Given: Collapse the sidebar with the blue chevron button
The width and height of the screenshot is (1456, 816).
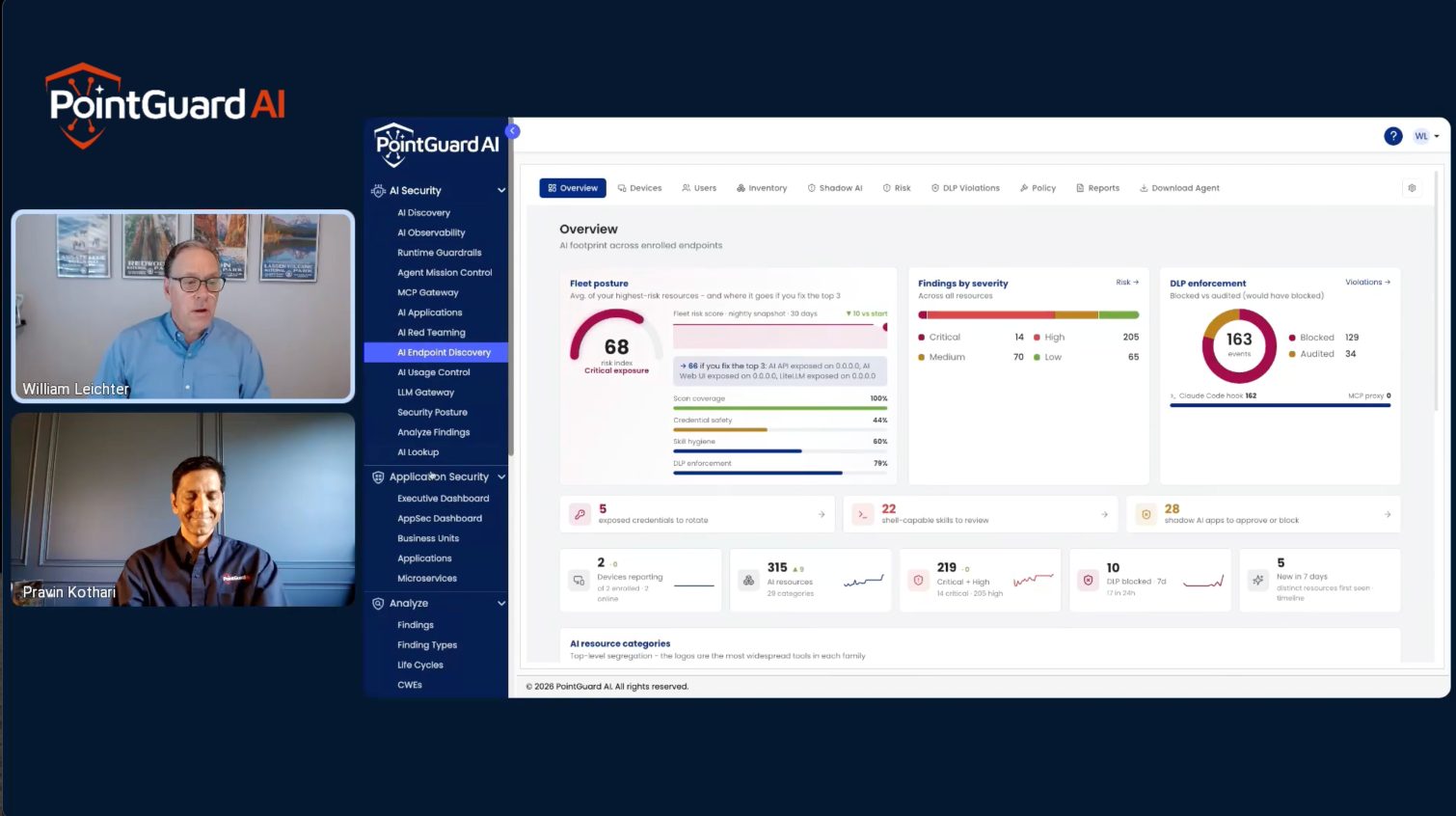Looking at the screenshot, I should pos(513,131).
